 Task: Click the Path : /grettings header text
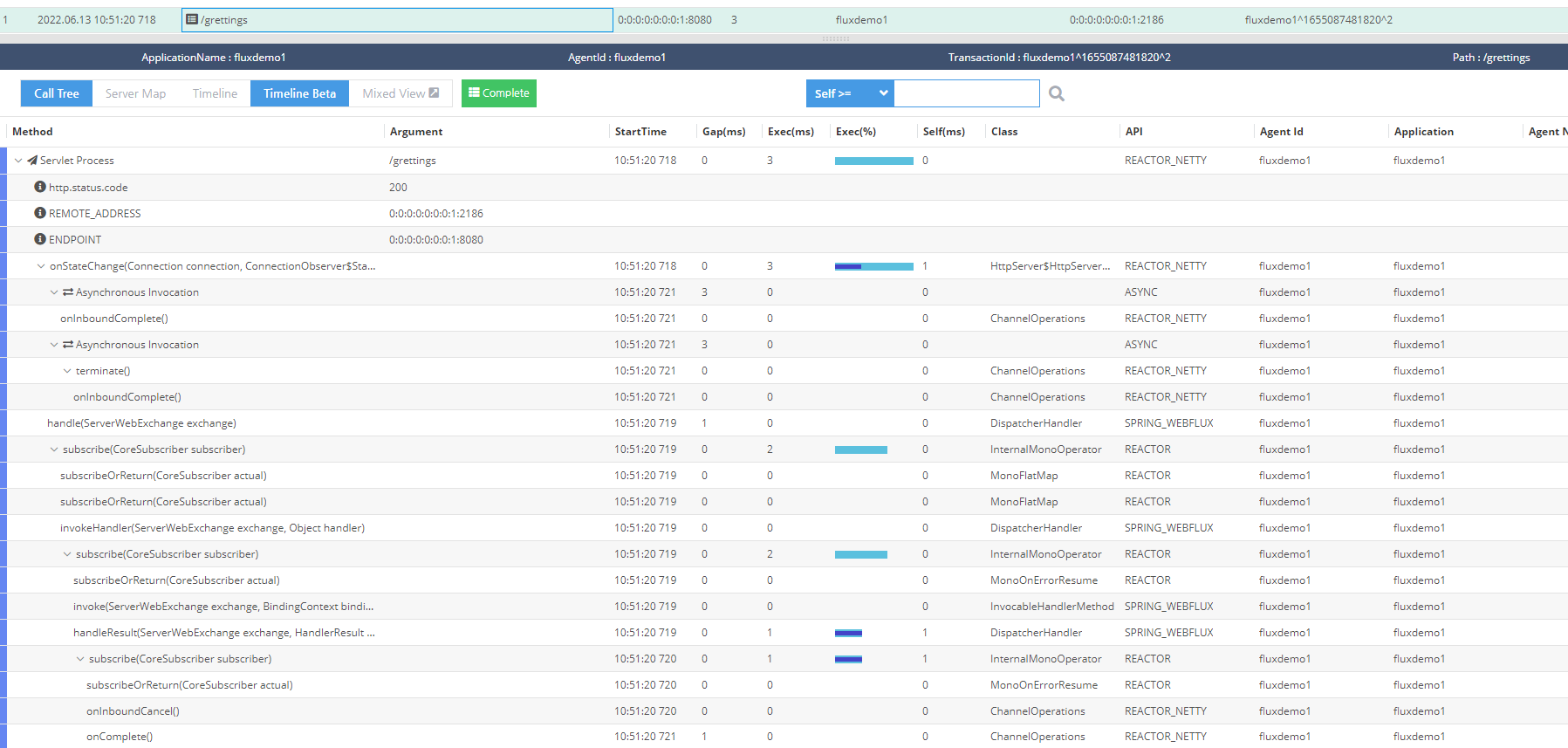(x=1491, y=58)
